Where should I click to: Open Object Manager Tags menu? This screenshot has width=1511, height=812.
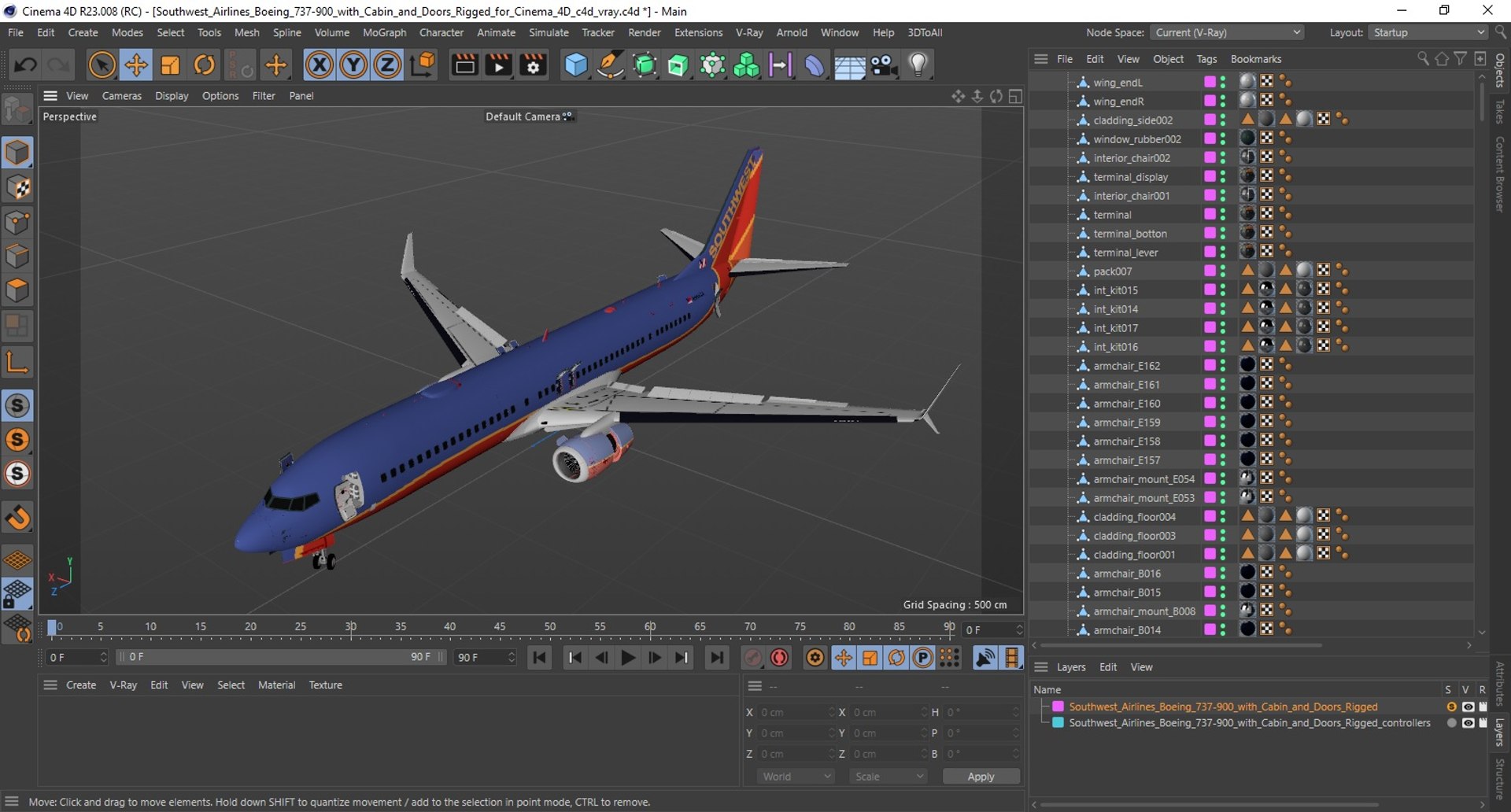(1206, 59)
